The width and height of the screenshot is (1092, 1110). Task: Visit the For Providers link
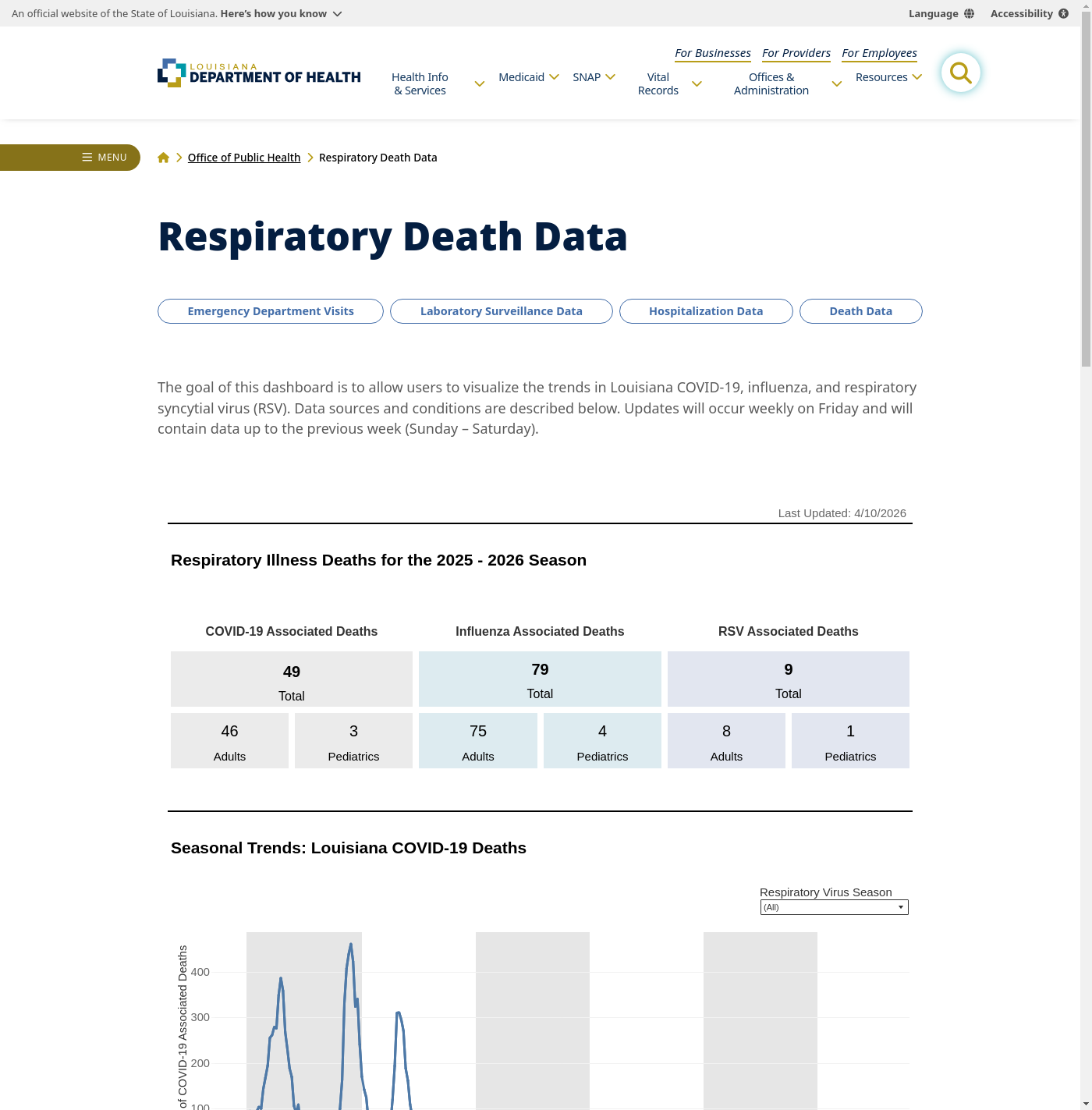[796, 53]
